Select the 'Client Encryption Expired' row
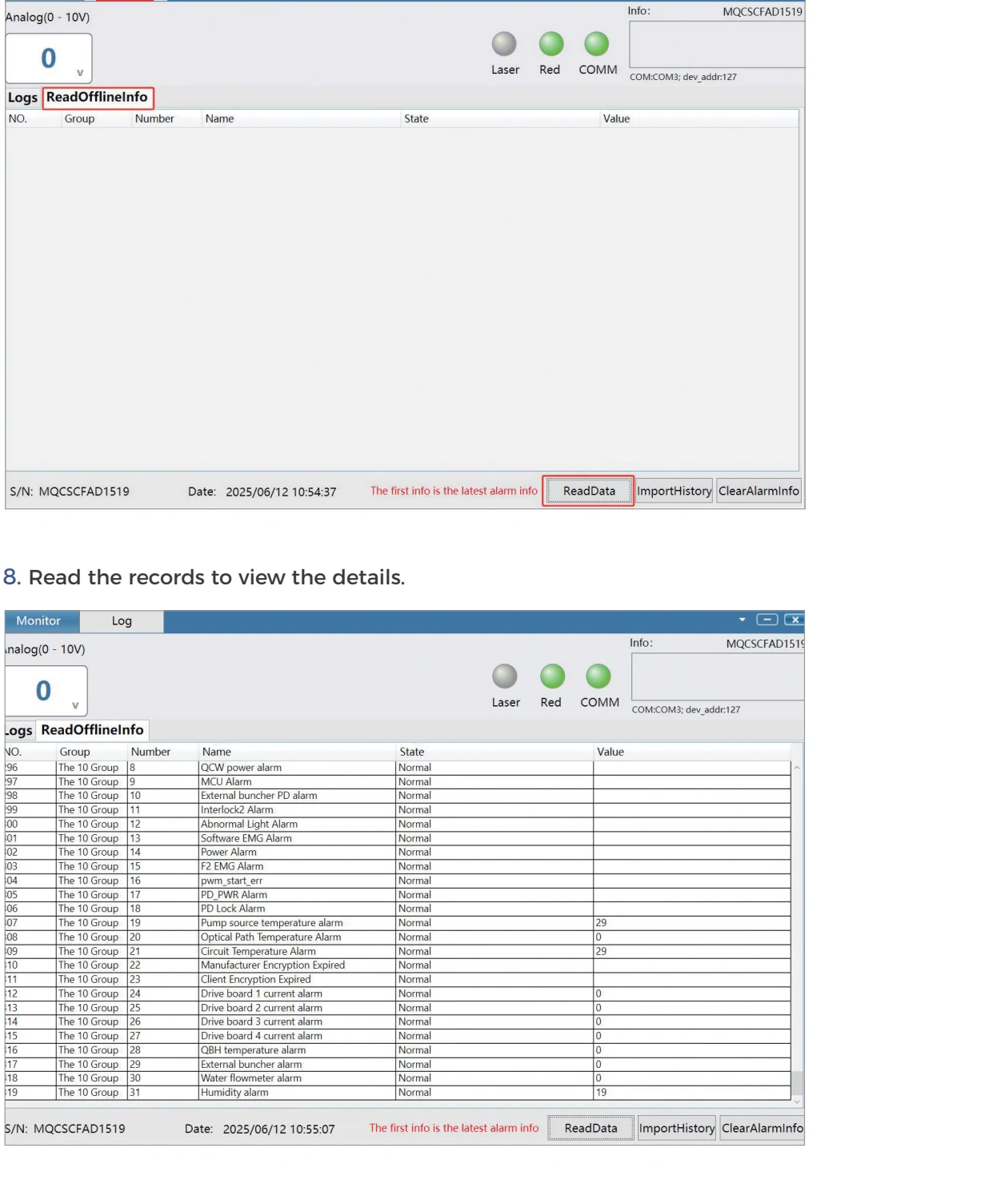Viewport: 985px width, 1204px height. [398, 980]
